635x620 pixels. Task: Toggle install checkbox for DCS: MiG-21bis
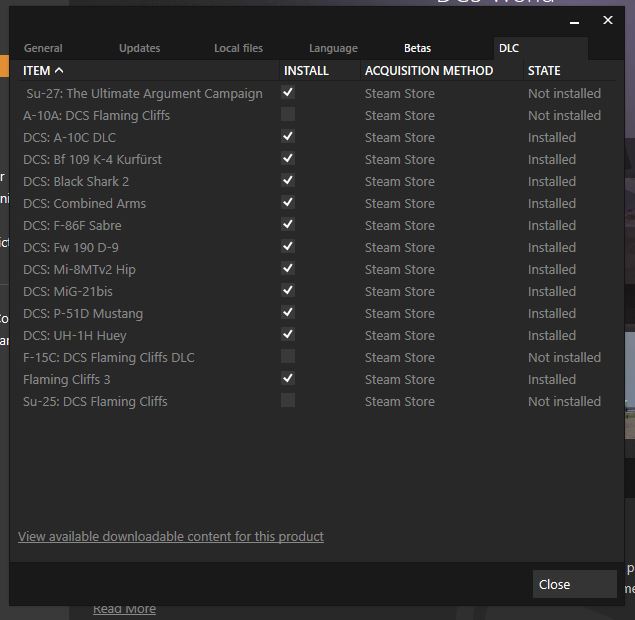click(x=288, y=290)
